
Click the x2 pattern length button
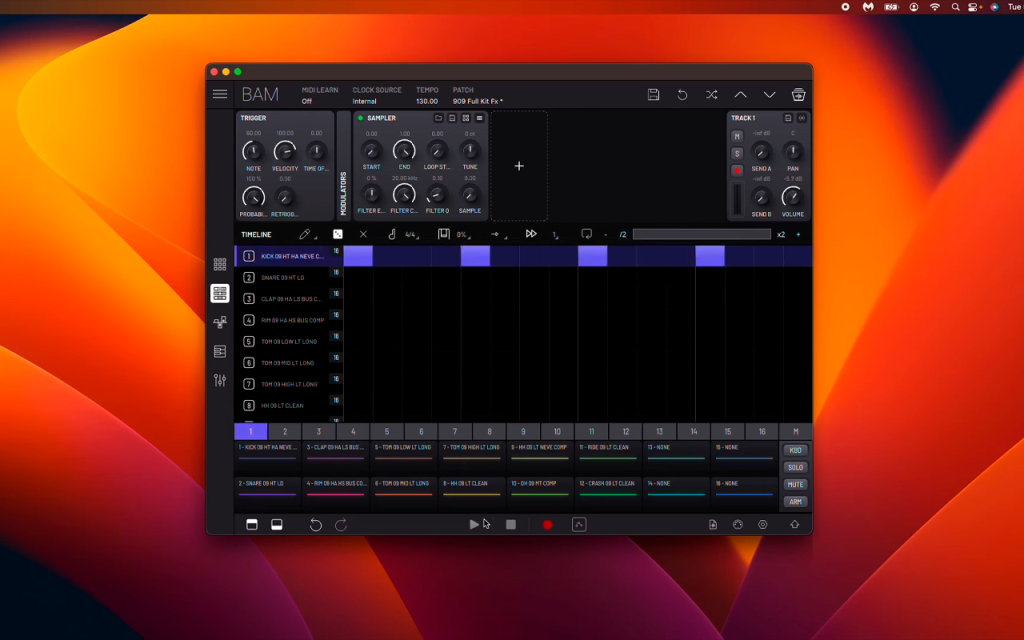click(x=781, y=234)
